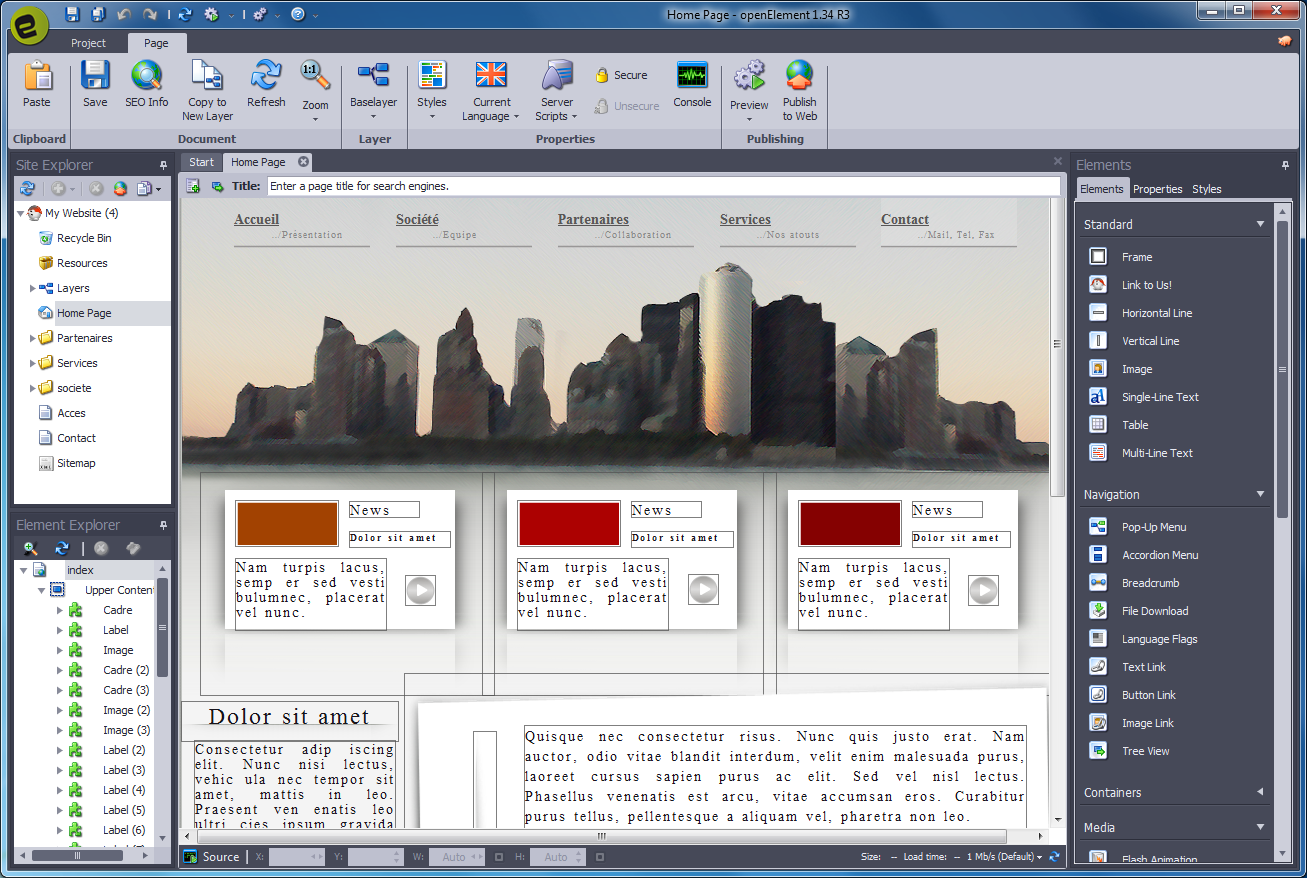Image resolution: width=1307 pixels, height=878 pixels.
Task: Click the add page icon beside Title
Action: (x=193, y=186)
